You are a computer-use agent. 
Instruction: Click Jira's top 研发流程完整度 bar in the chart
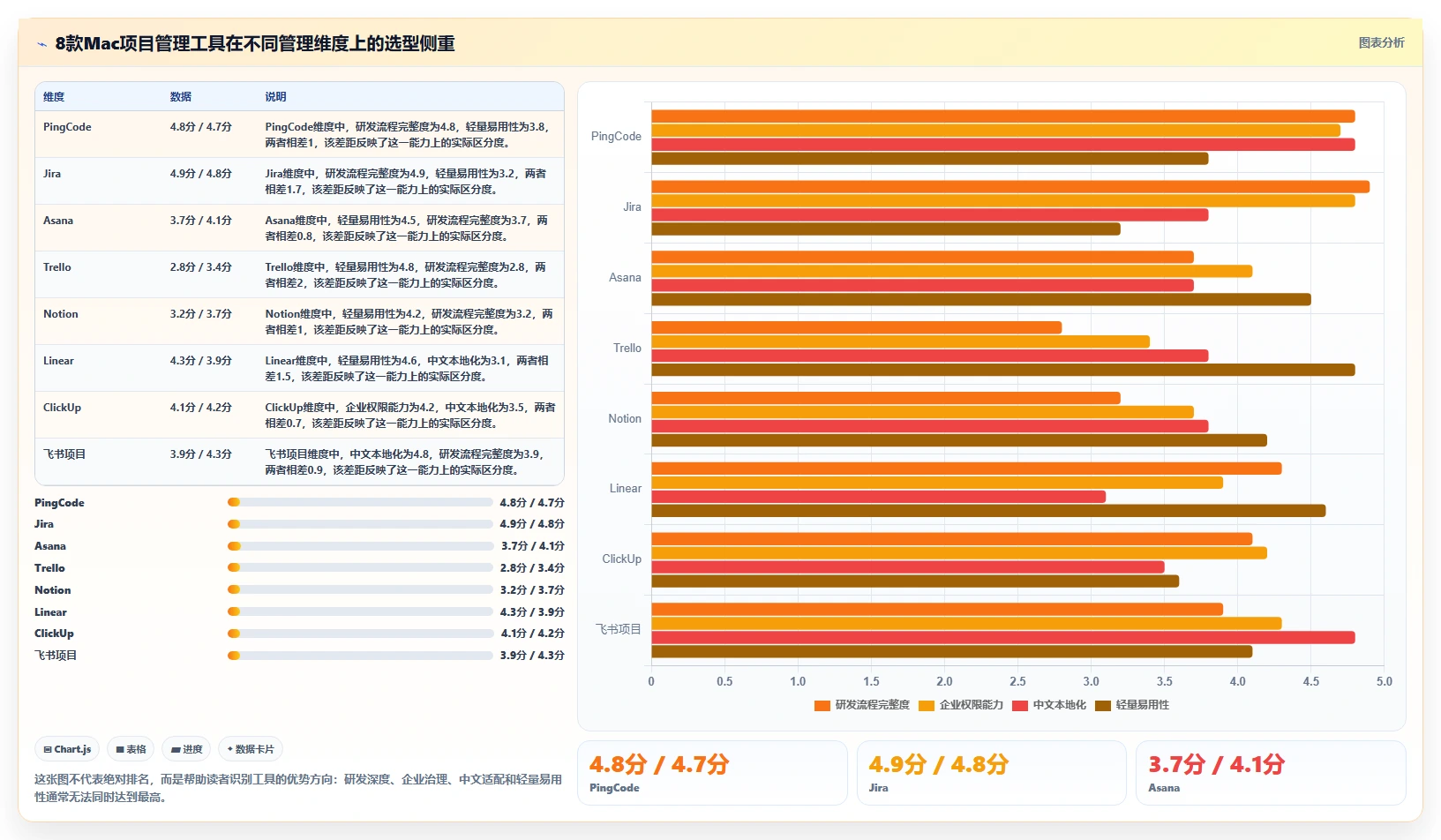pyautogui.click(x=1010, y=187)
